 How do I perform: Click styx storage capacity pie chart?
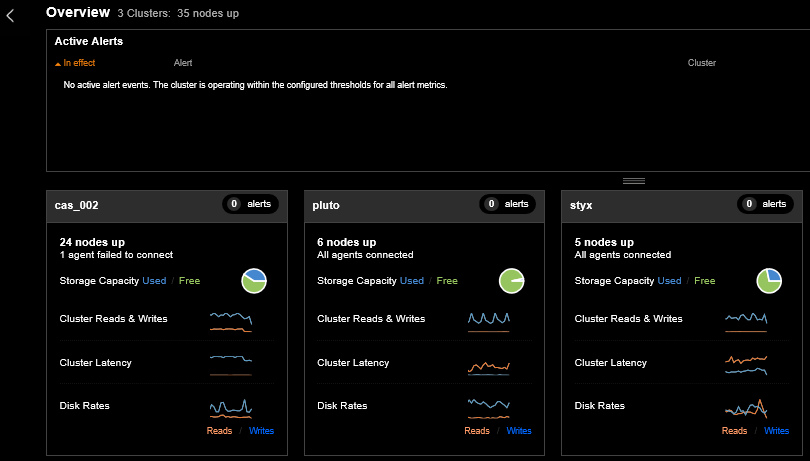(769, 281)
